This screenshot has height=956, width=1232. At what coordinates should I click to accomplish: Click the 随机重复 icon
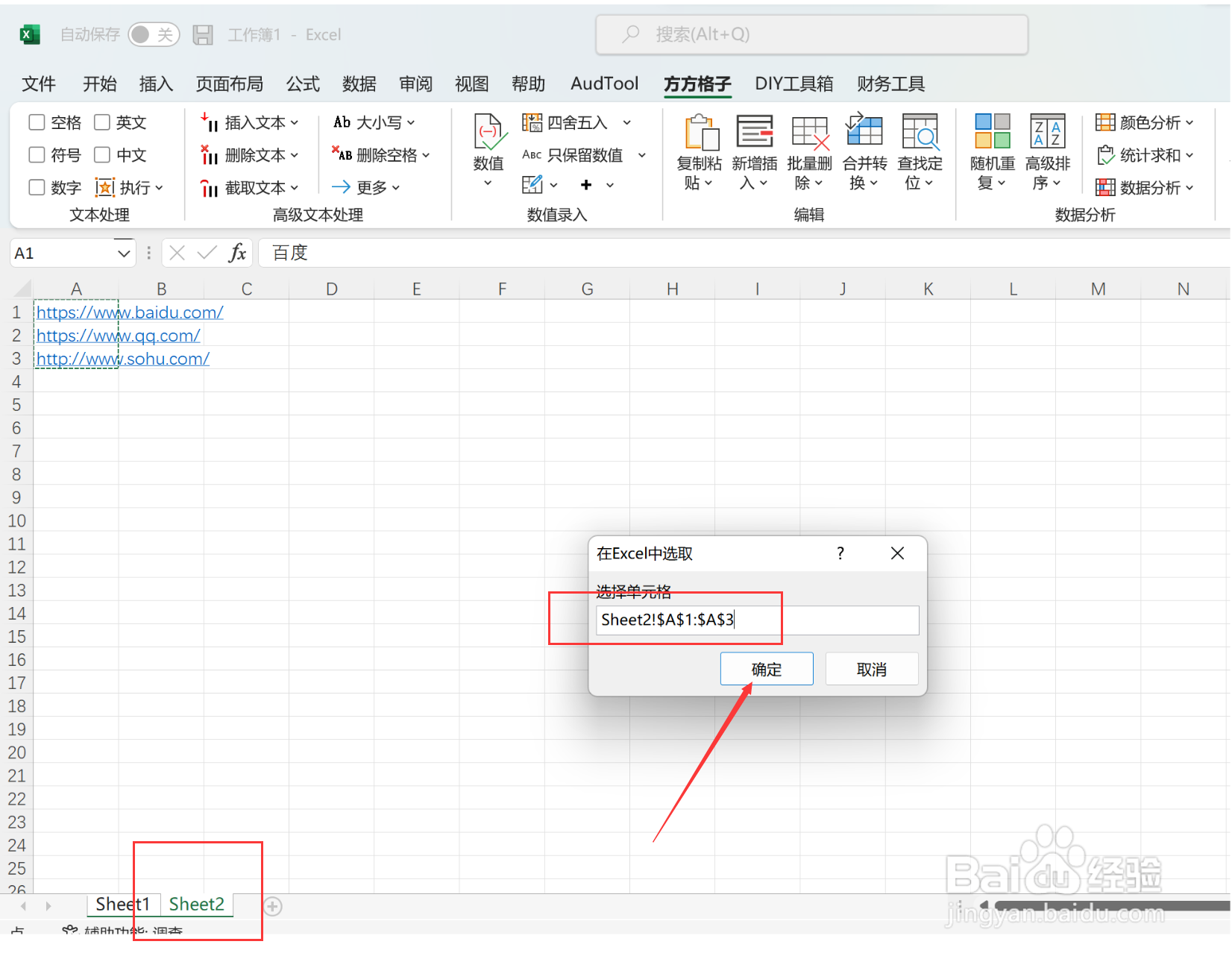click(x=993, y=132)
